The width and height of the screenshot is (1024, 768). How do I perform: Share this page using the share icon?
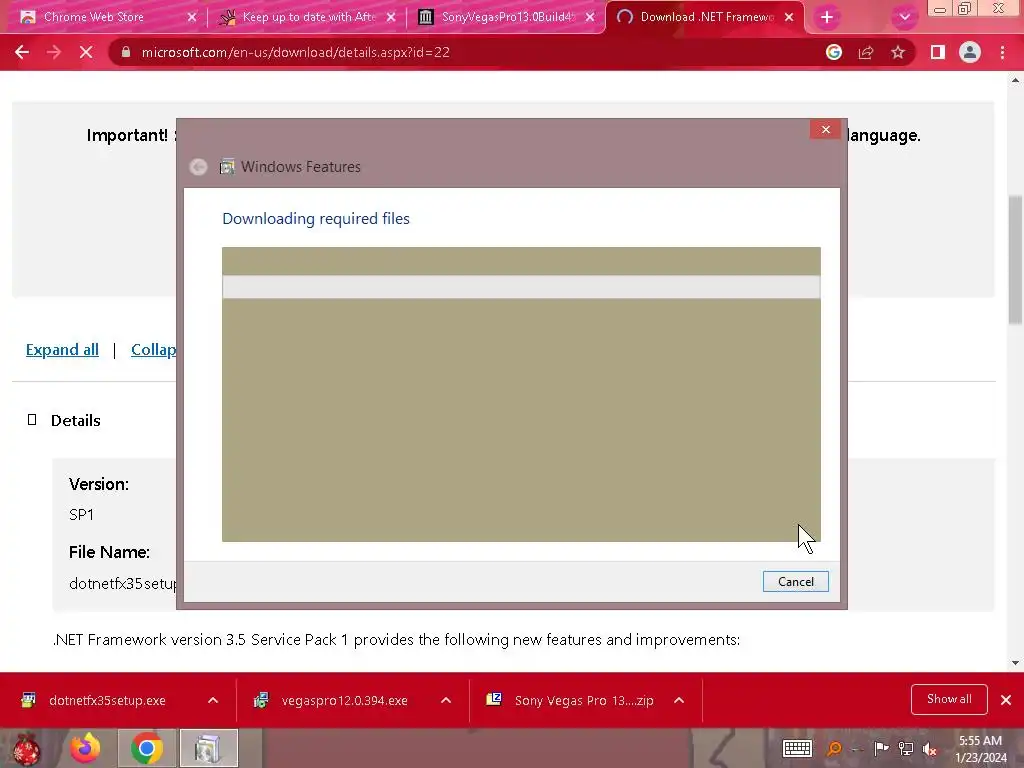[866, 52]
